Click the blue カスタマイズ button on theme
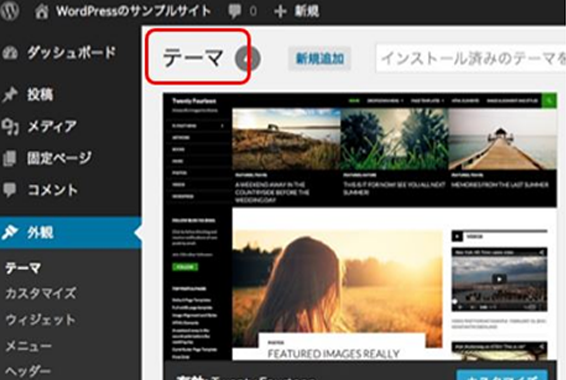The image size is (566, 380). [x=502, y=375]
